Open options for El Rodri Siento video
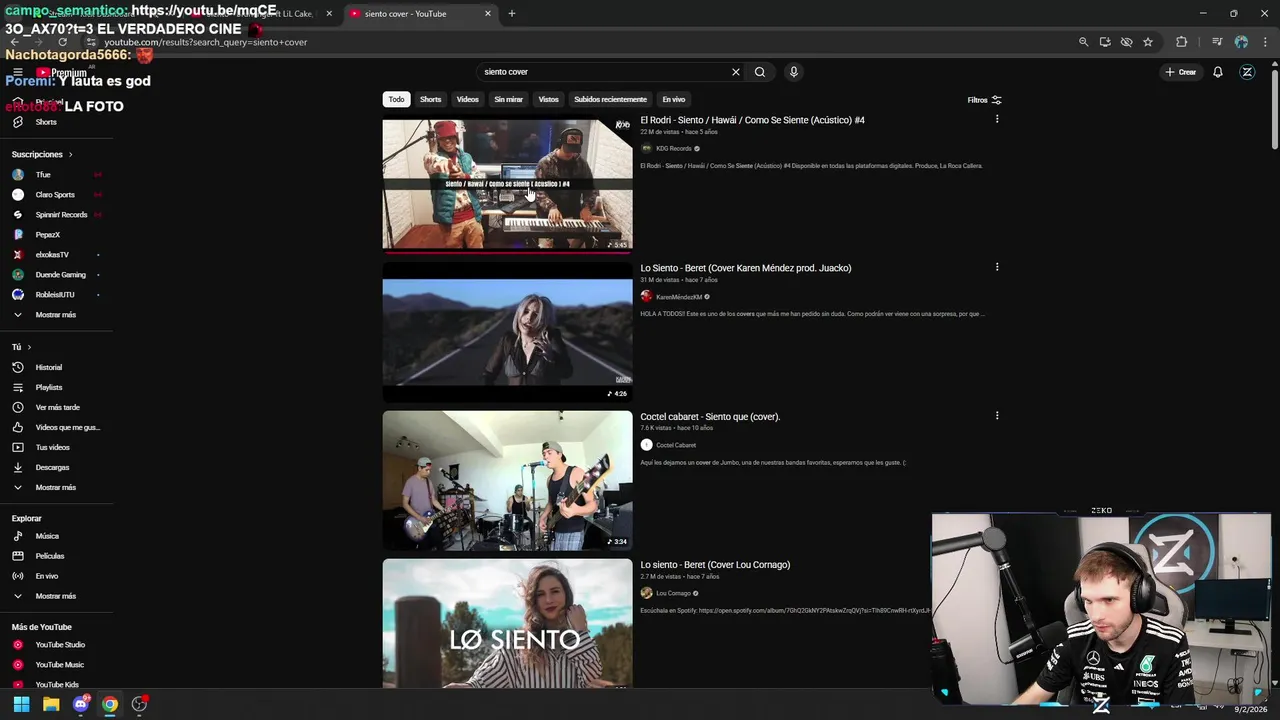 996,119
